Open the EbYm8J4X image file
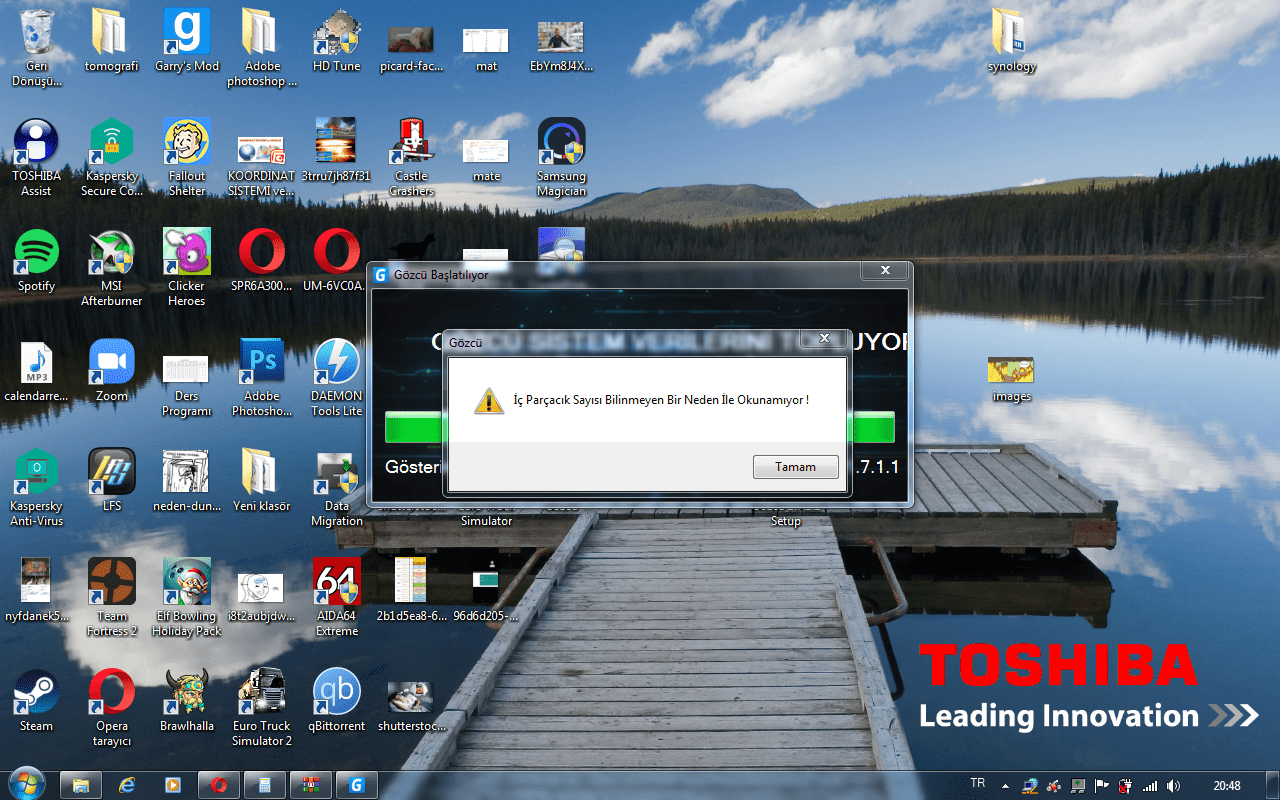The image size is (1280, 800). pos(561,47)
